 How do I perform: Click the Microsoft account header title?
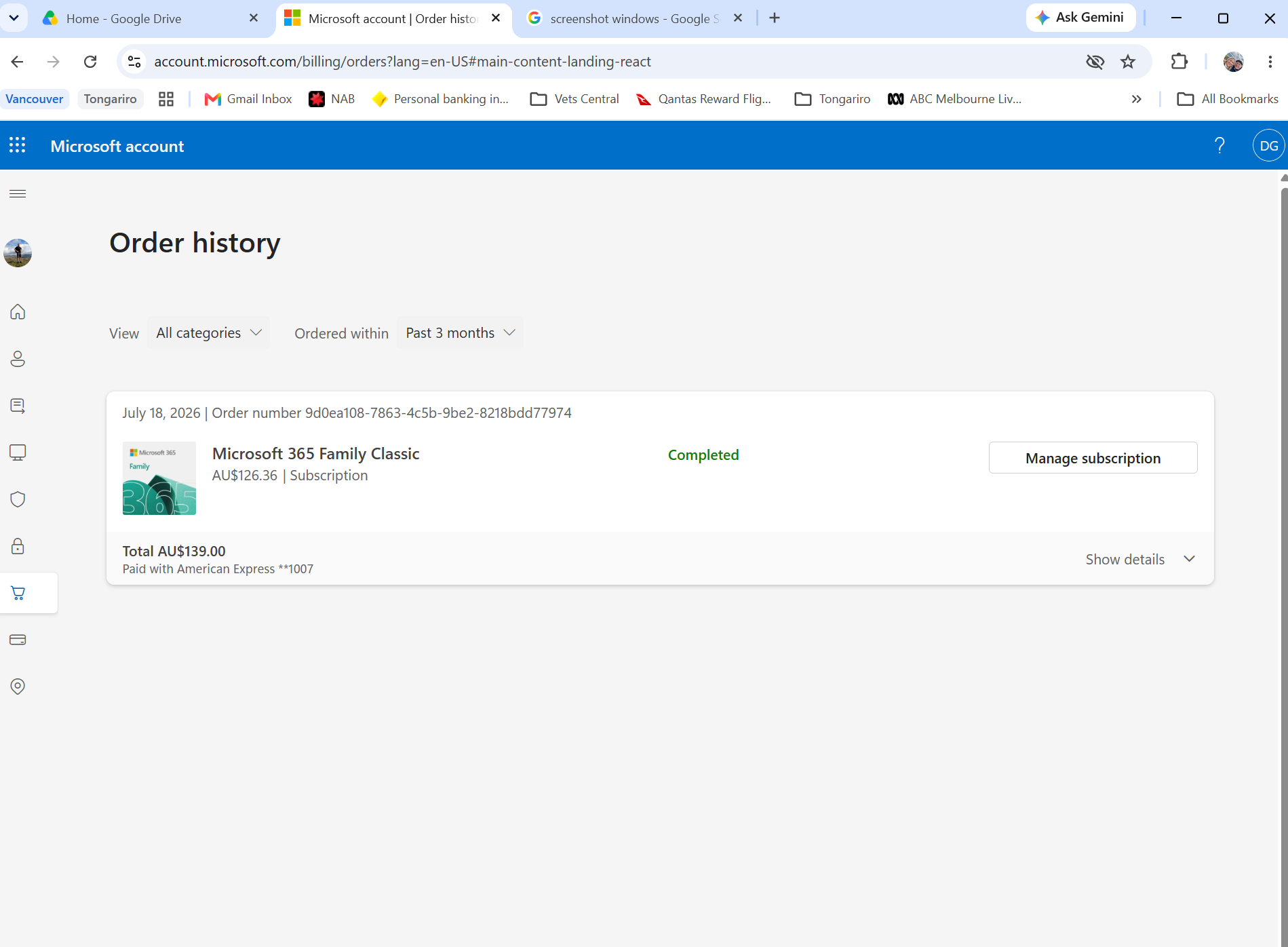click(x=117, y=146)
